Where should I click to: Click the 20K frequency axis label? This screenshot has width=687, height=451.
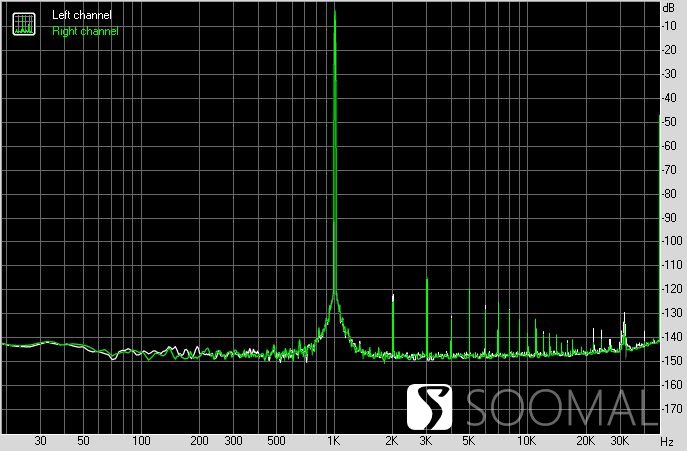(x=585, y=441)
